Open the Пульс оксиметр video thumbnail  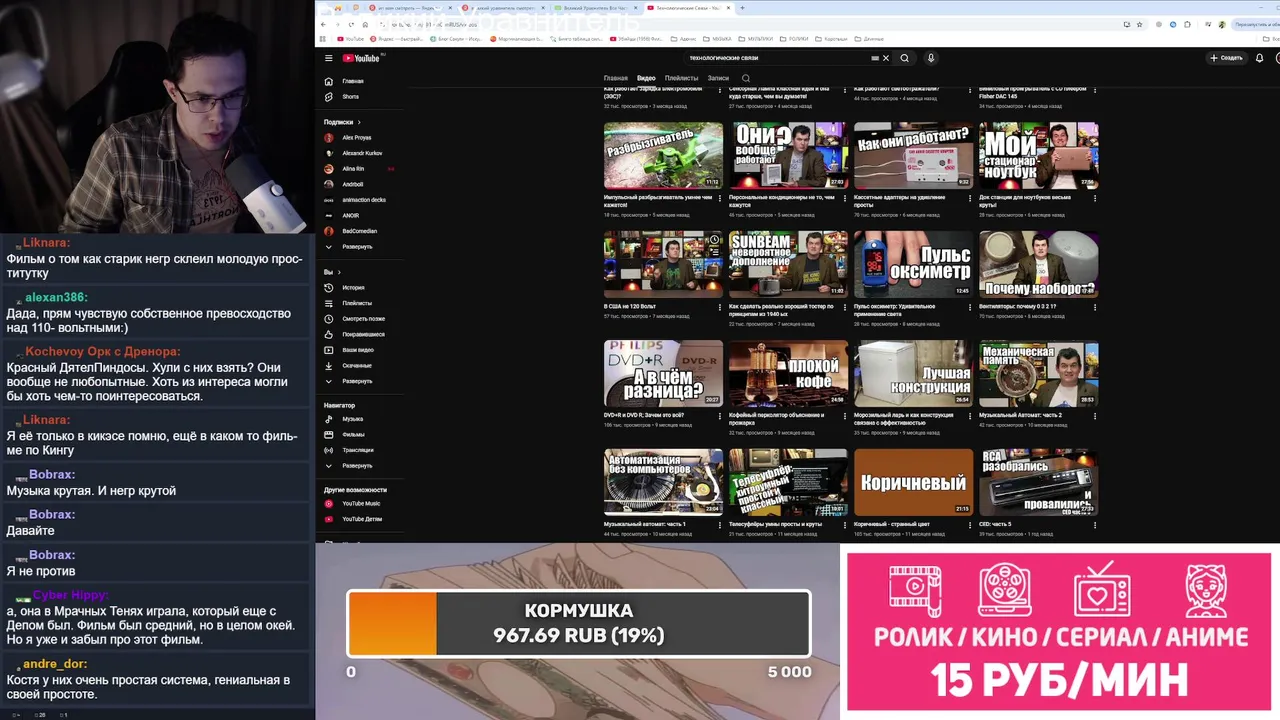[x=913, y=264]
